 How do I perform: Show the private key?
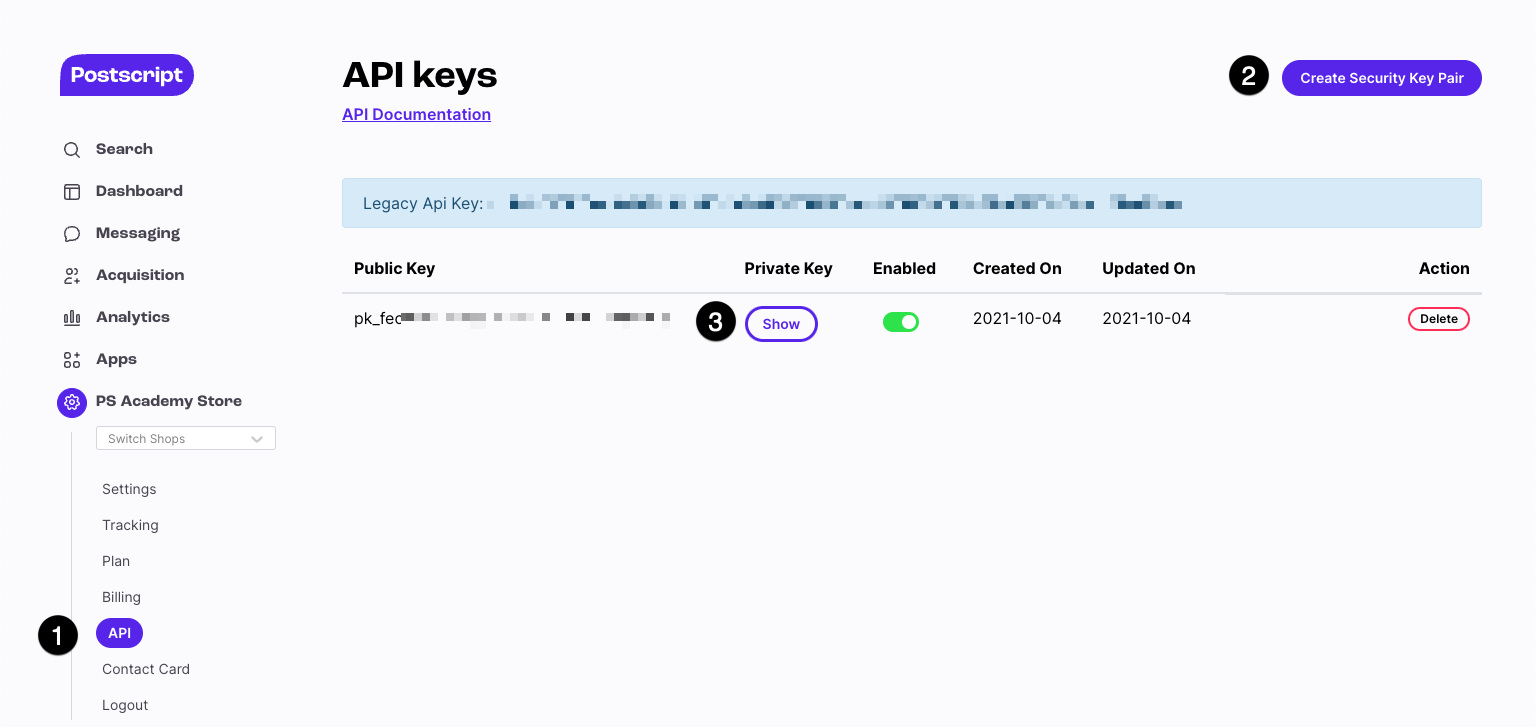pyautogui.click(x=781, y=324)
